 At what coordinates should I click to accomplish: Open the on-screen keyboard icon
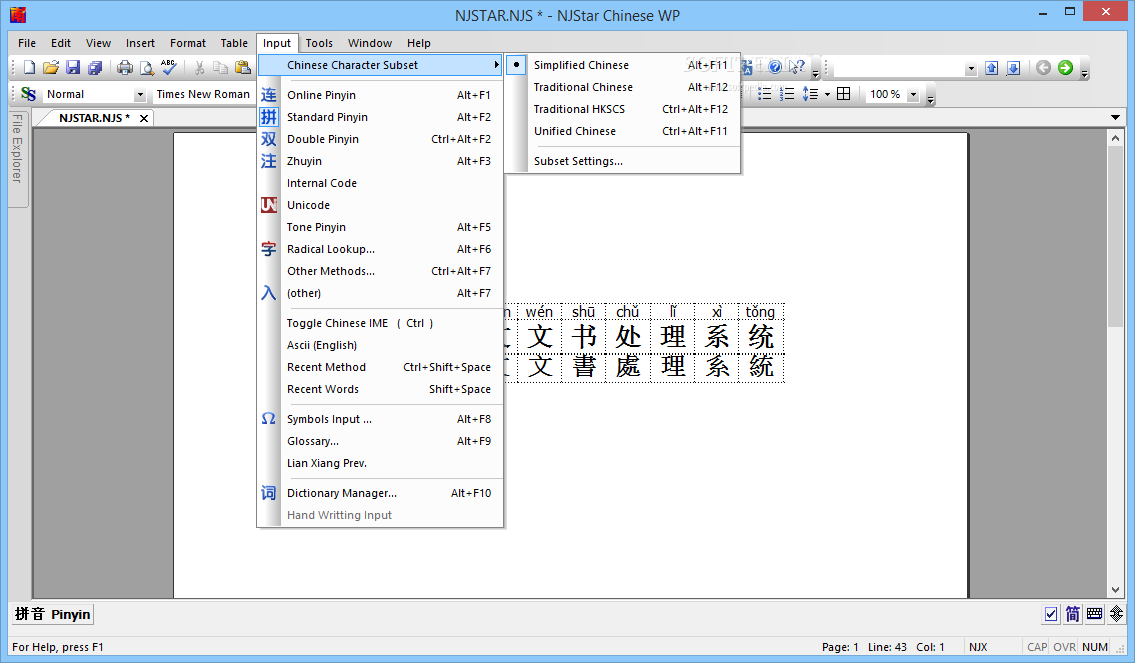pos(1094,614)
